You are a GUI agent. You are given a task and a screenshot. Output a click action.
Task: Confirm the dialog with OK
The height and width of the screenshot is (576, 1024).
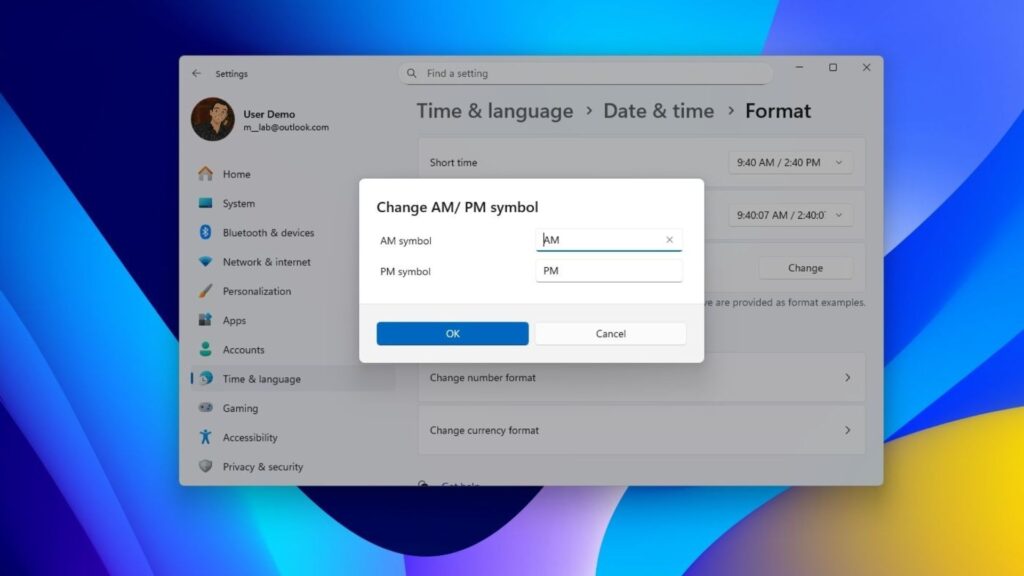point(453,334)
